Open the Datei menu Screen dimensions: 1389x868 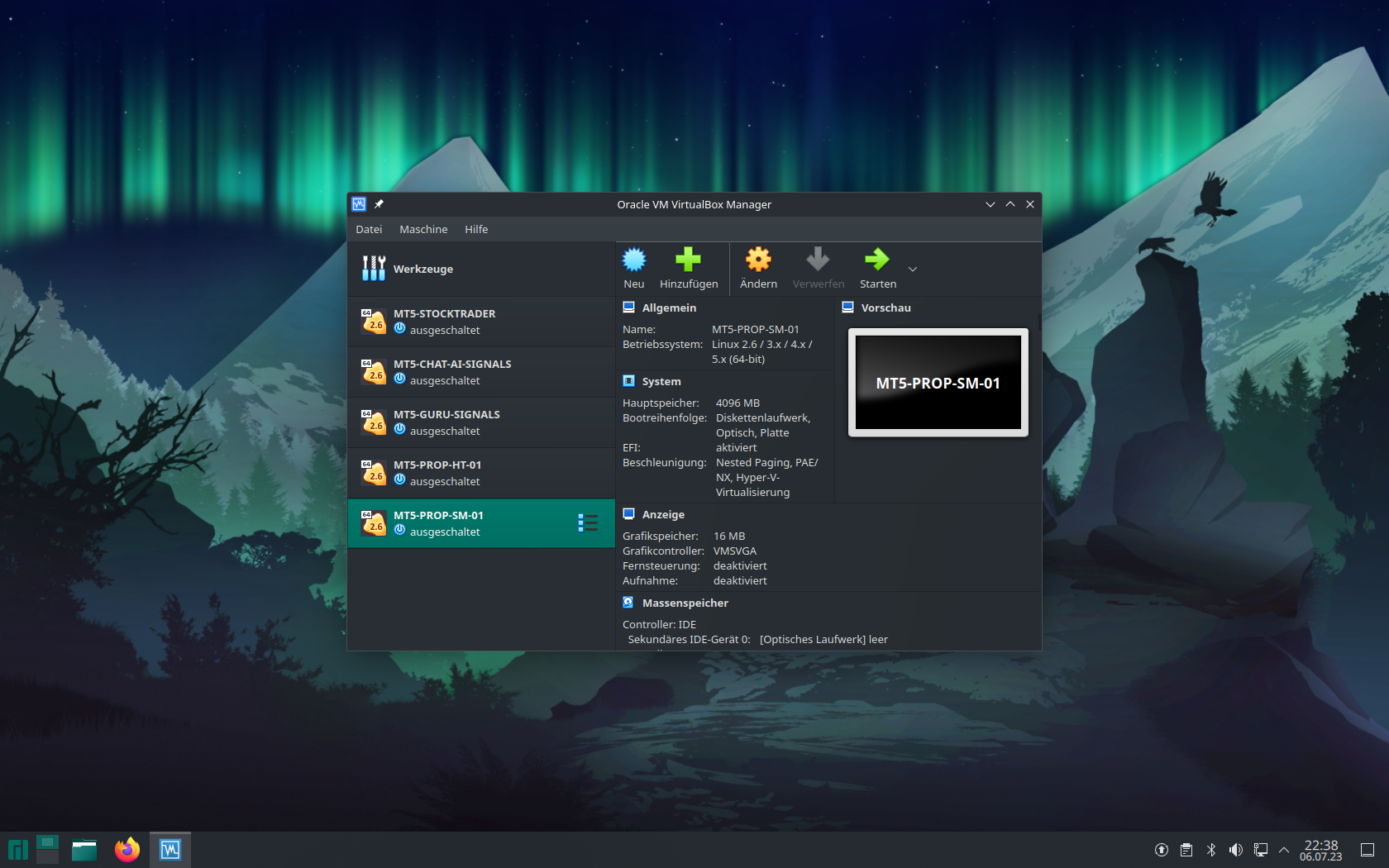click(x=369, y=230)
